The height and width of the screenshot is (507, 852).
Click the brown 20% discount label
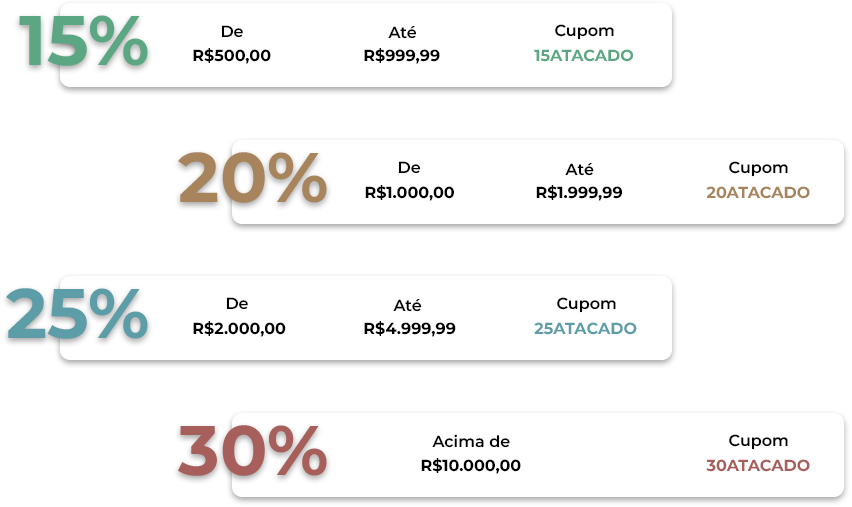click(253, 178)
